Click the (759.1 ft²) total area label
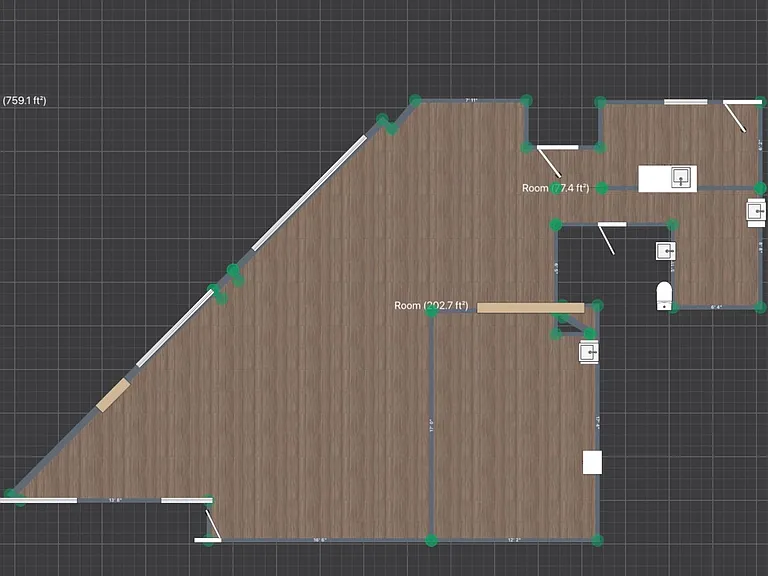Image resolution: width=768 pixels, height=576 pixels. click(x=24, y=100)
